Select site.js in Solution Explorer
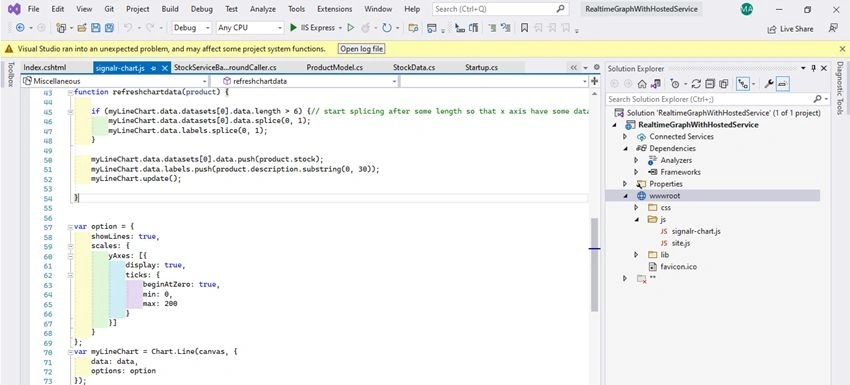850x385 pixels. pos(680,243)
